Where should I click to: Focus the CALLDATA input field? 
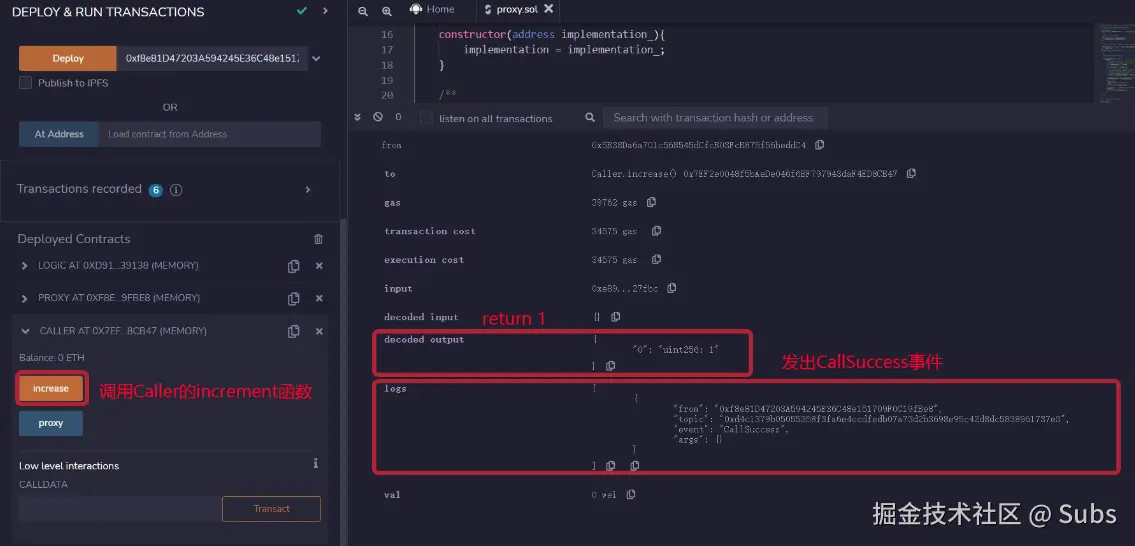[x=119, y=508]
